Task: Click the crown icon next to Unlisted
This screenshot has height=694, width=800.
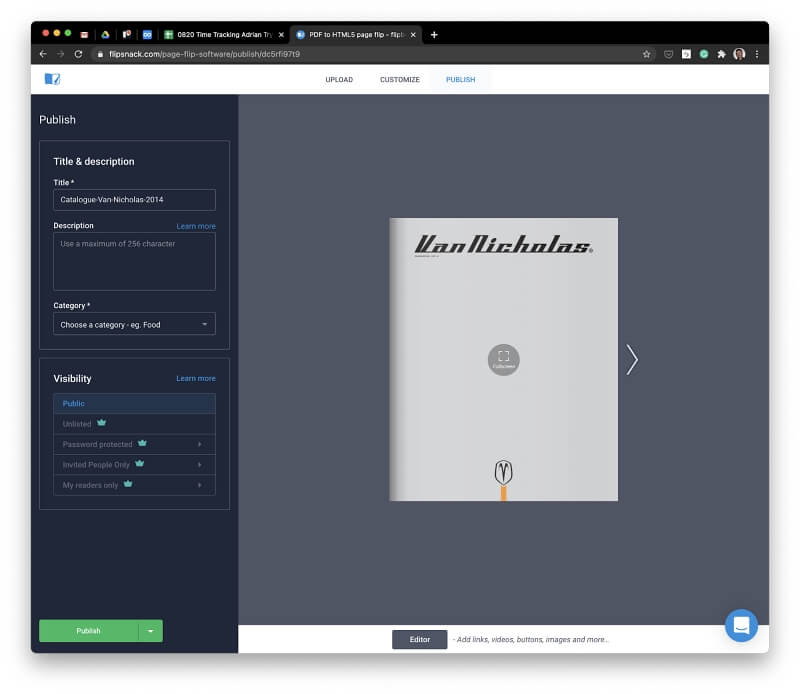Action: (102, 423)
